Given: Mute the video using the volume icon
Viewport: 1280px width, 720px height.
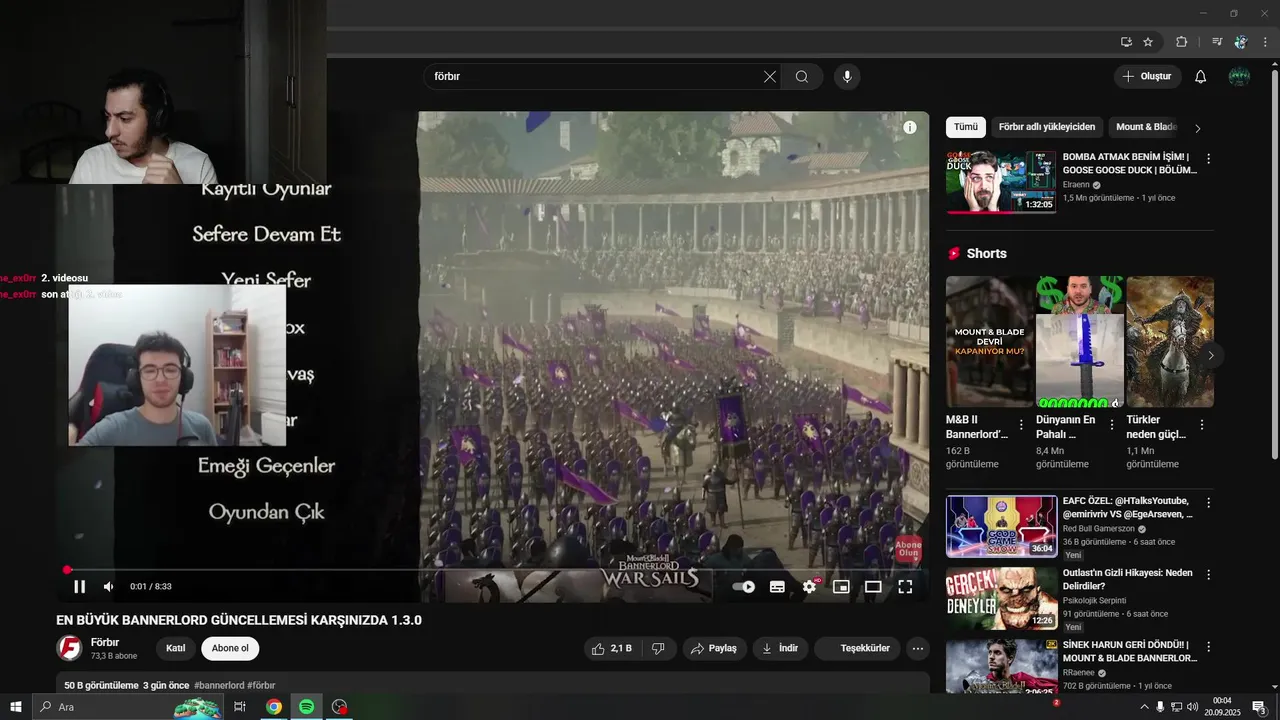Looking at the screenshot, I should [109, 587].
